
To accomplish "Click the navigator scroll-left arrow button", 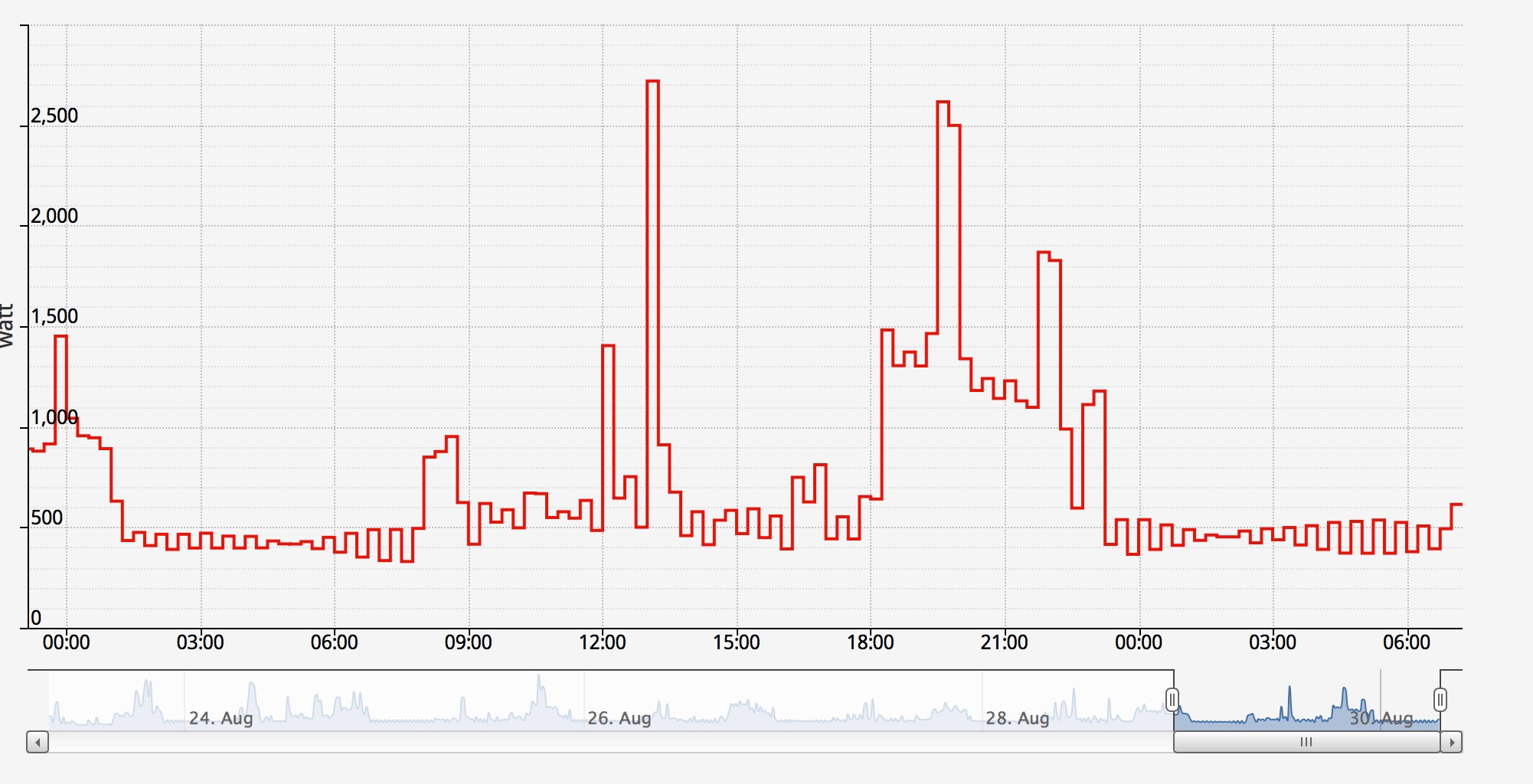I will click(x=38, y=742).
